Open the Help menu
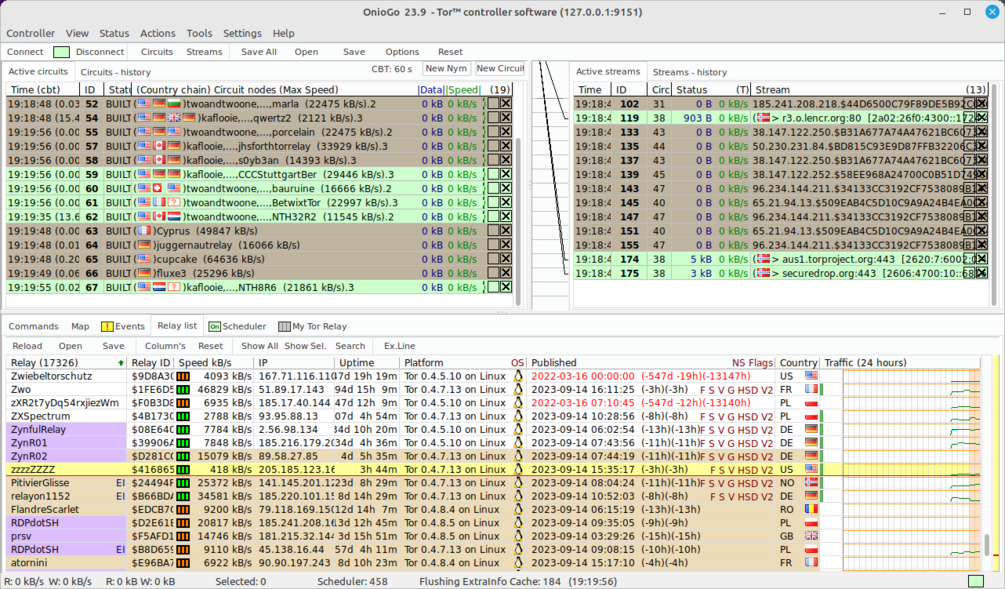The width and height of the screenshot is (1005, 589). click(283, 33)
